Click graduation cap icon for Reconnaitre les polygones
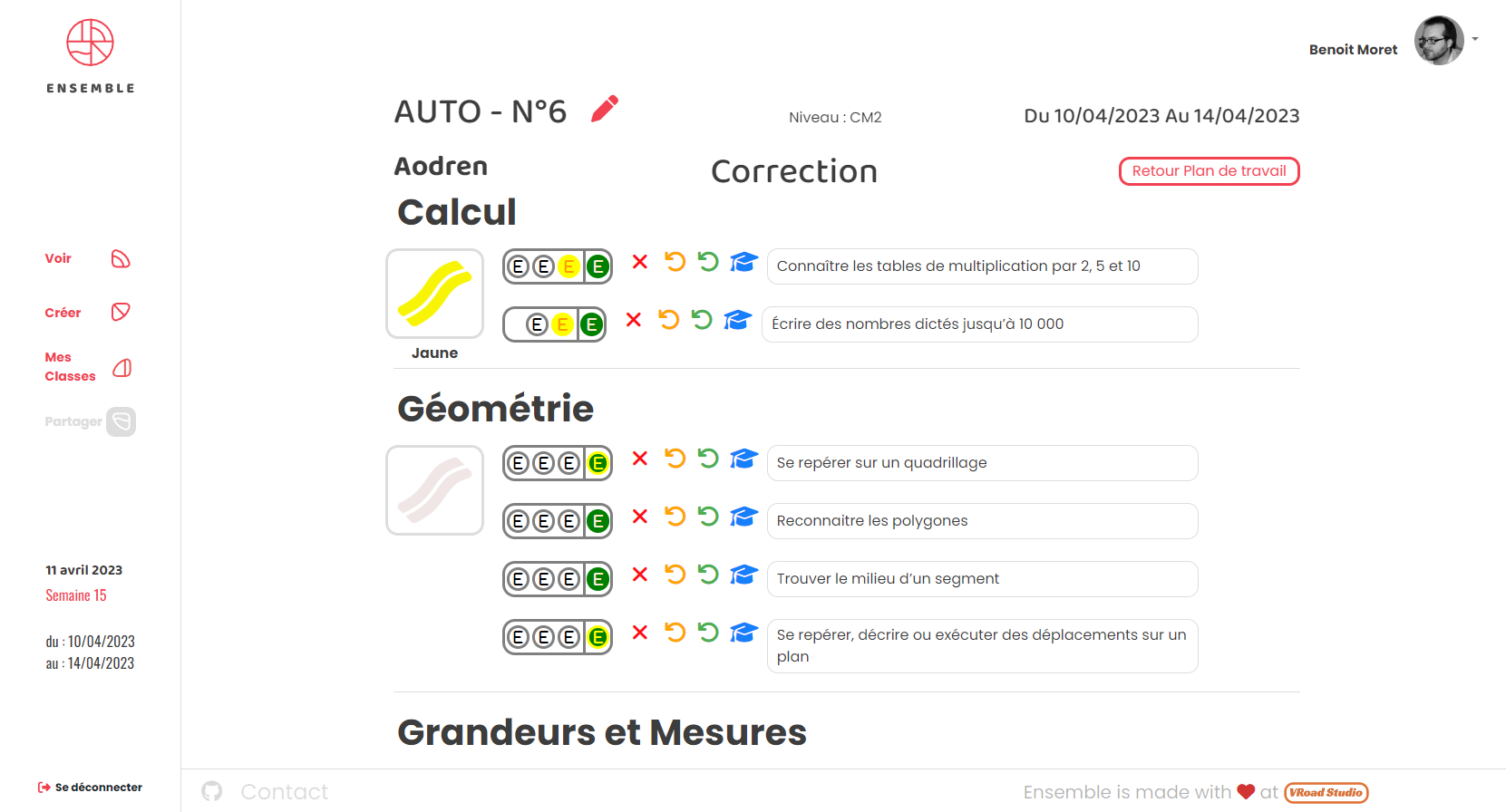The image size is (1506, 812). [x=744, y=517]
